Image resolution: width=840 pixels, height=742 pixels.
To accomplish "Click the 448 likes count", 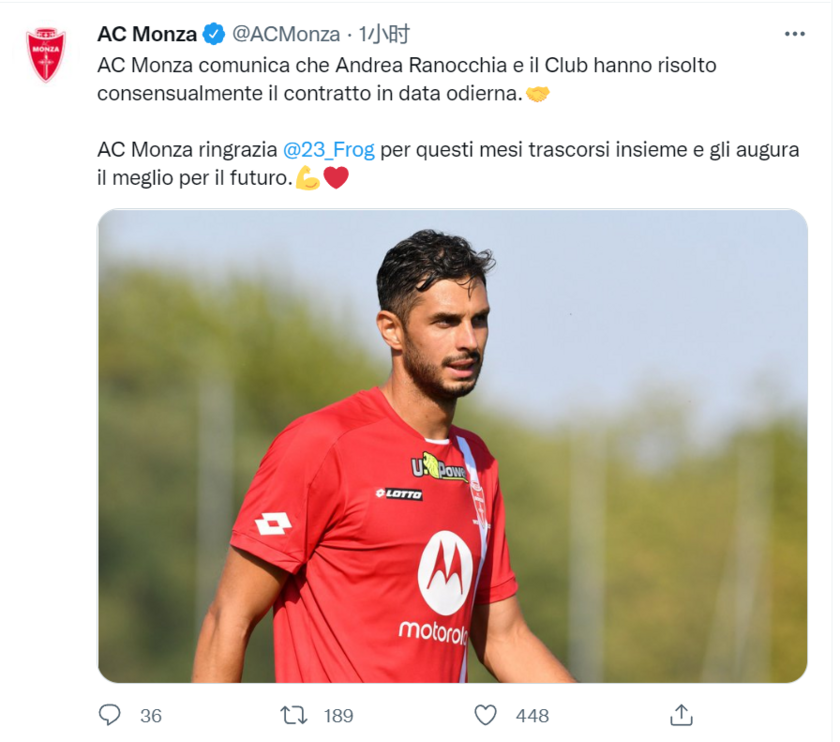I will click(532, 716).
